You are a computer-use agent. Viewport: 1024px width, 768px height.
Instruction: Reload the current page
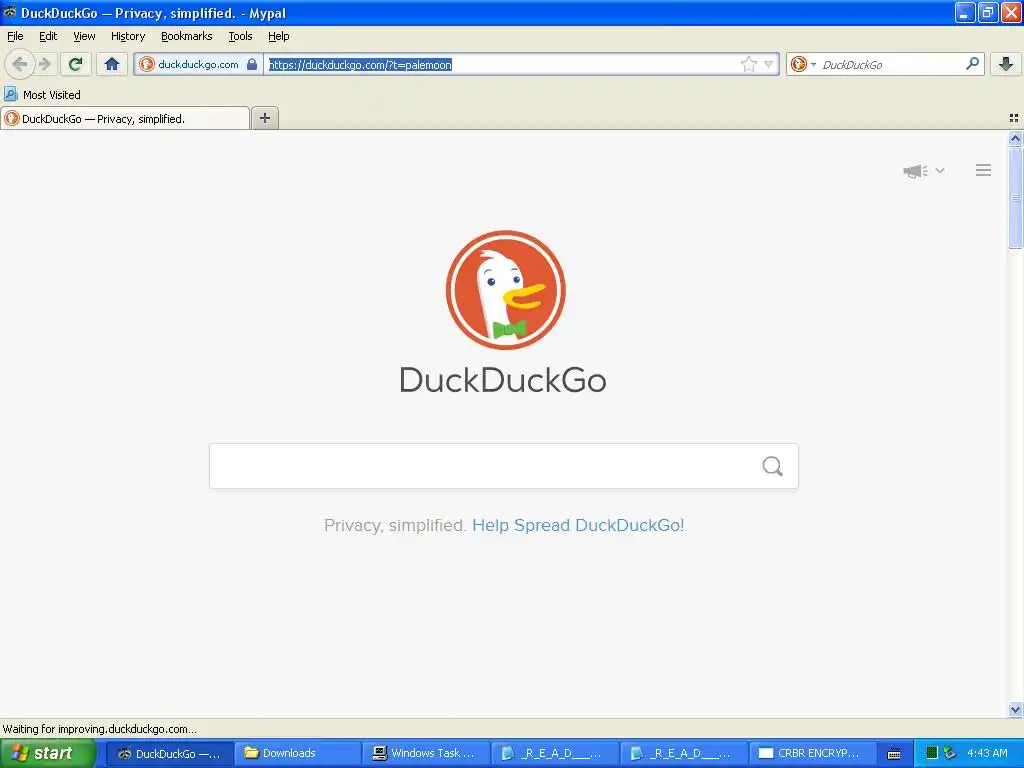76,64
